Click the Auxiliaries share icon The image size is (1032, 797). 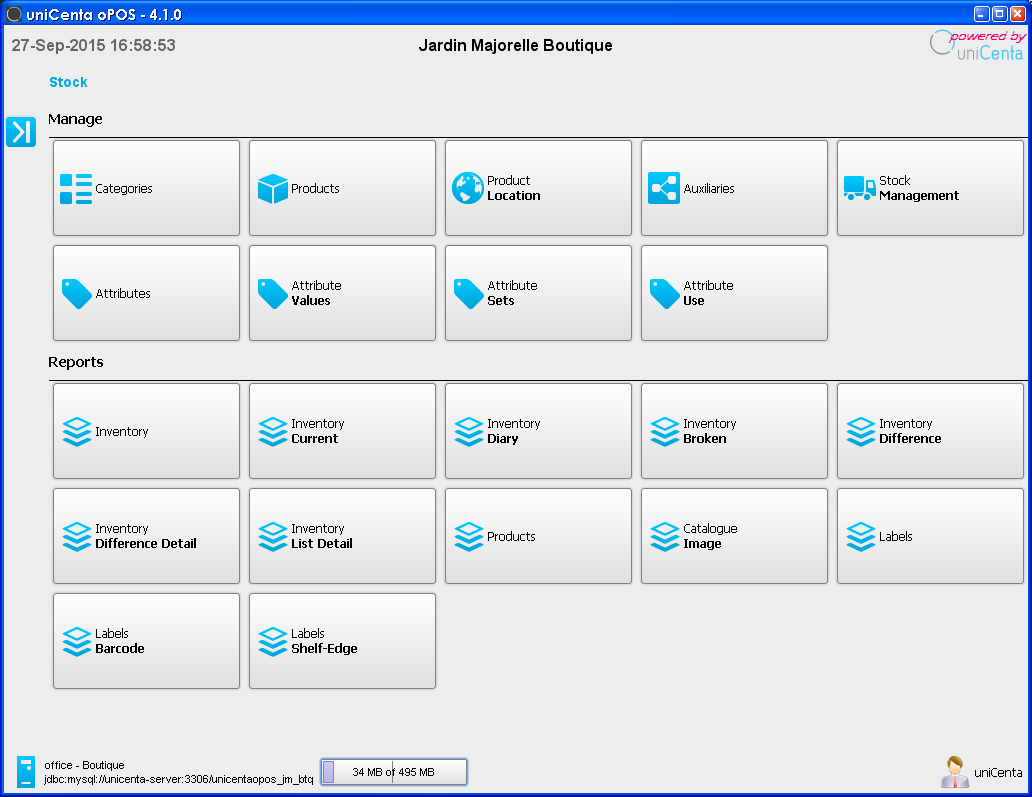click(x=663, y=188)
